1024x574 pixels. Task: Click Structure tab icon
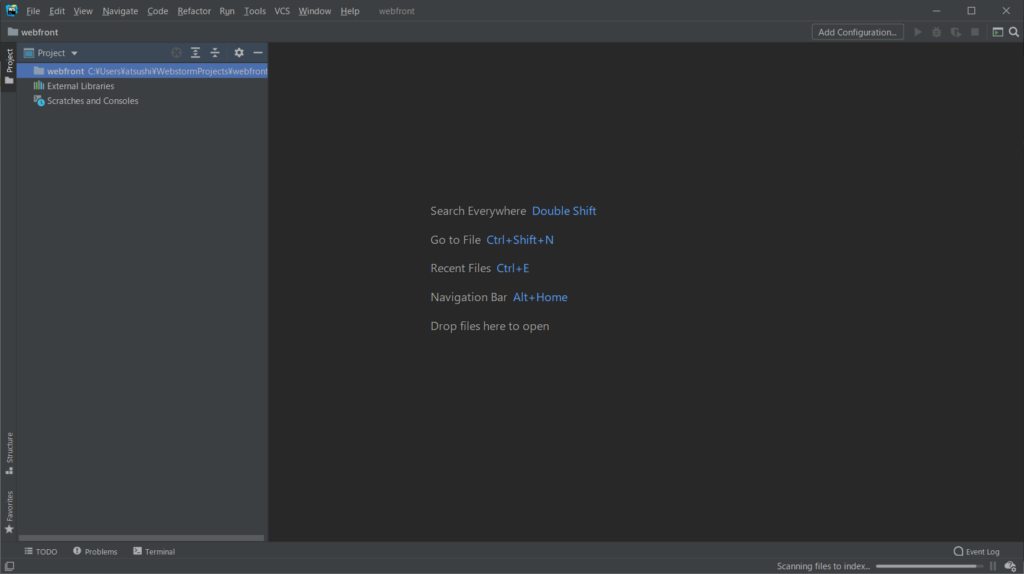[9, 470]
